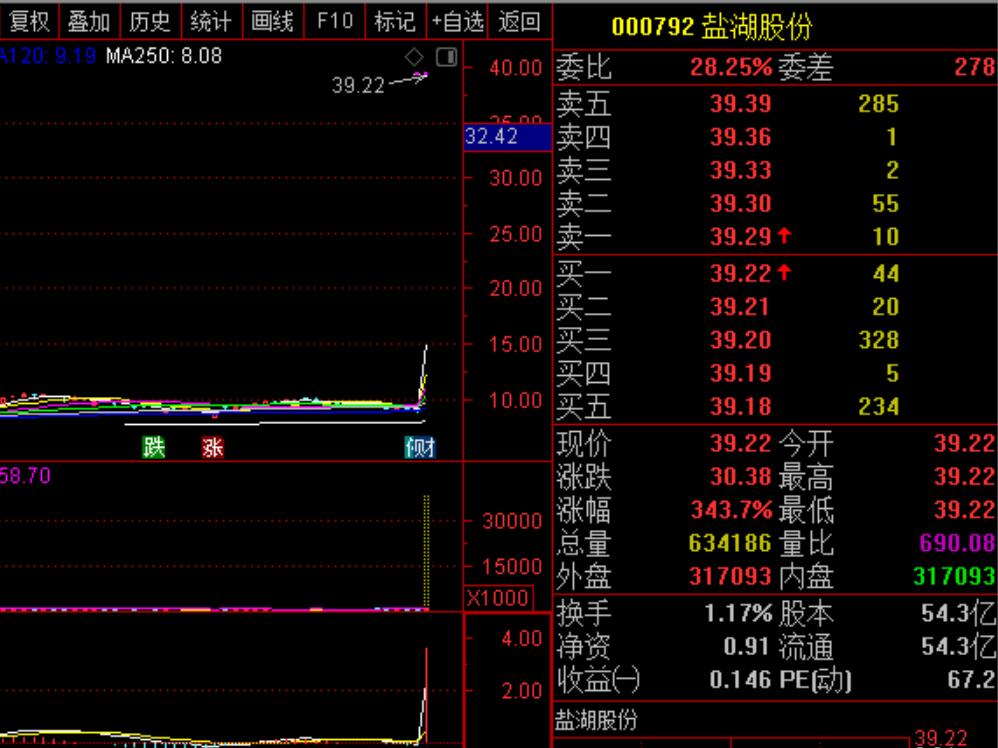Click stock title 000792 盐湖股份
Screen dimensions: 998x748
712,27
